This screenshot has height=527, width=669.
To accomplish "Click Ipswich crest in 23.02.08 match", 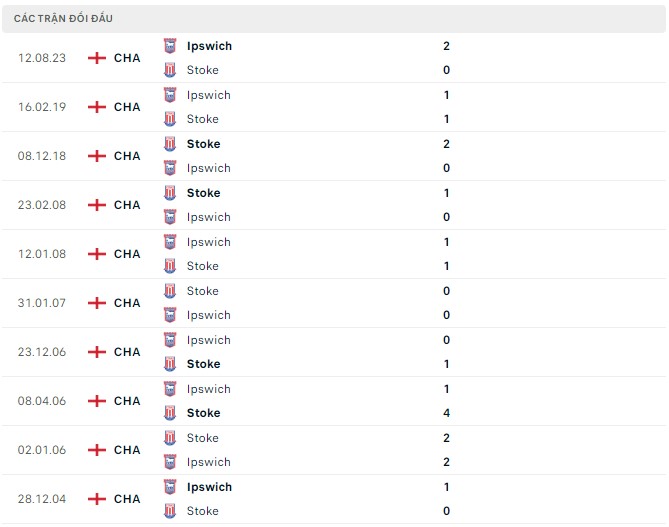I will (170, 217).
